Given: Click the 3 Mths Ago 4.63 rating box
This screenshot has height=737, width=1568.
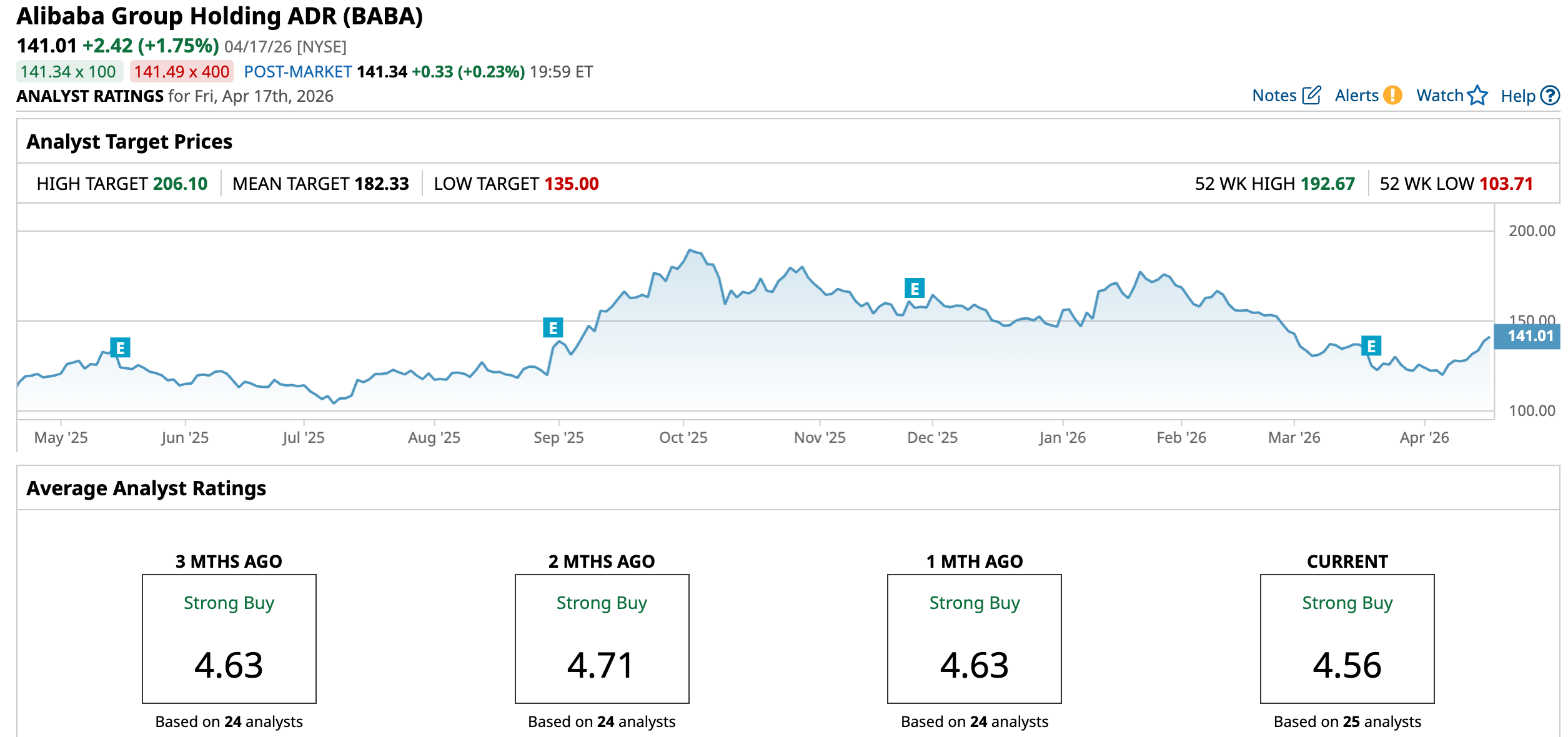Looking at the screenshot, I should (229, 638).
